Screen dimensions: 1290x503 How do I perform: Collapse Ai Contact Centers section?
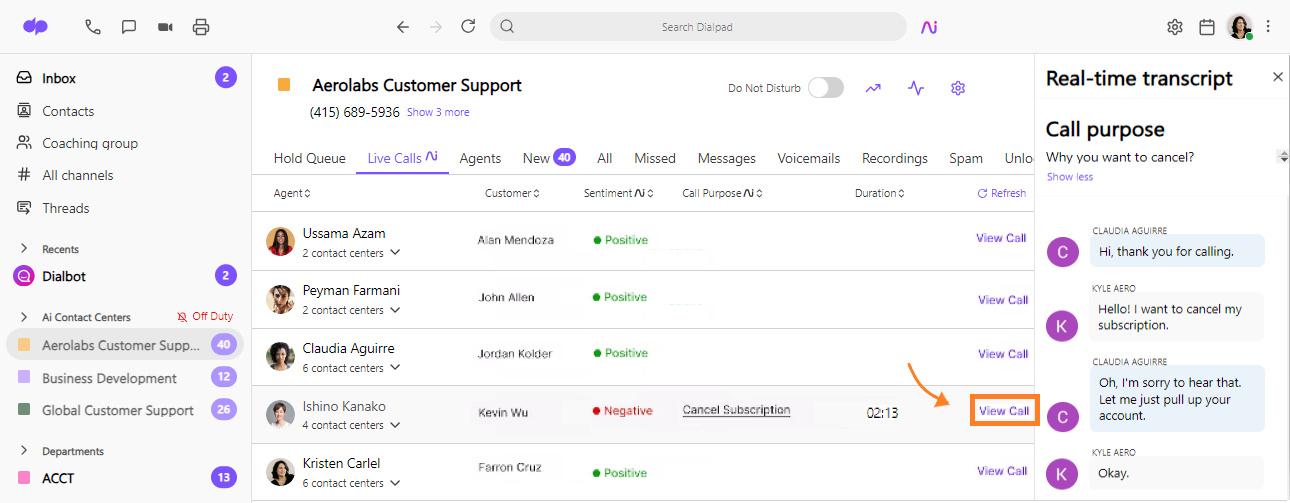click(x=24, y=317)
